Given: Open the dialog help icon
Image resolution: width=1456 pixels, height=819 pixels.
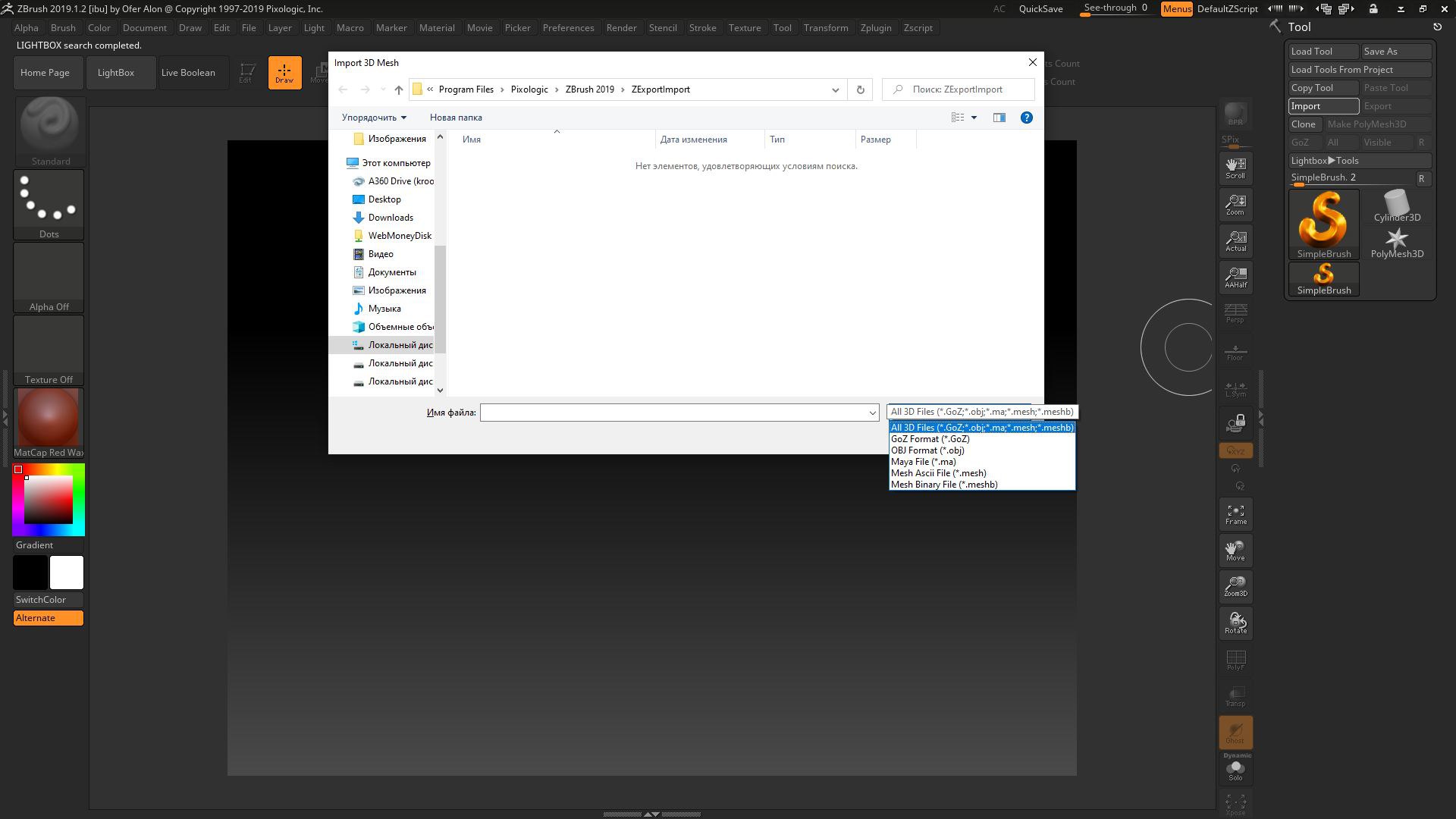Looking at the screenshot, I should [1026, 118].
